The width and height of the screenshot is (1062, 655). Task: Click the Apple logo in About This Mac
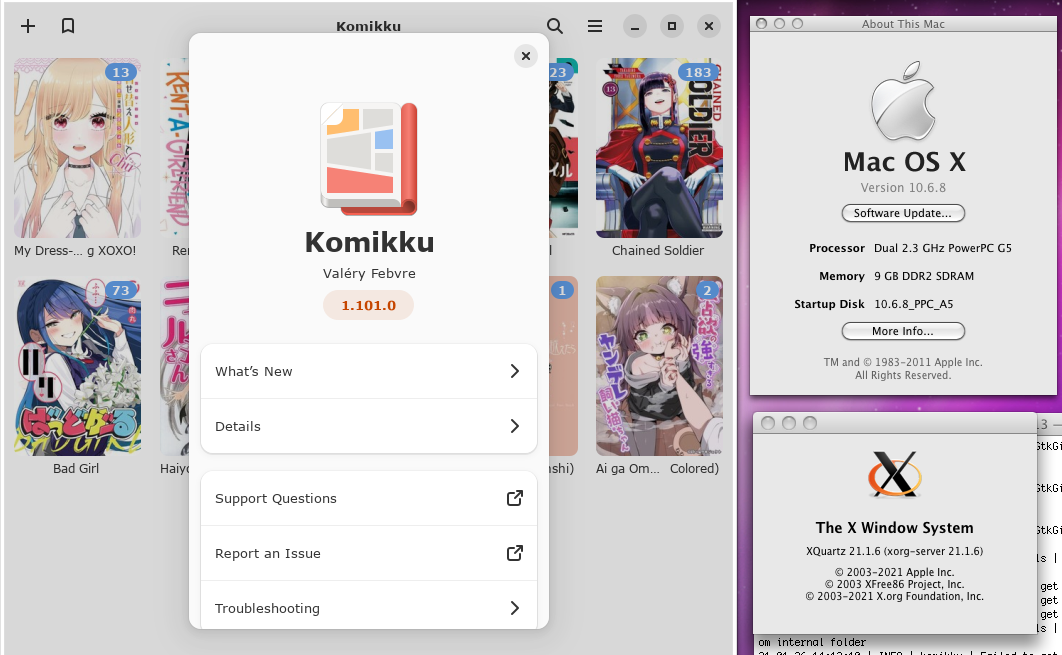coord(903,101)
